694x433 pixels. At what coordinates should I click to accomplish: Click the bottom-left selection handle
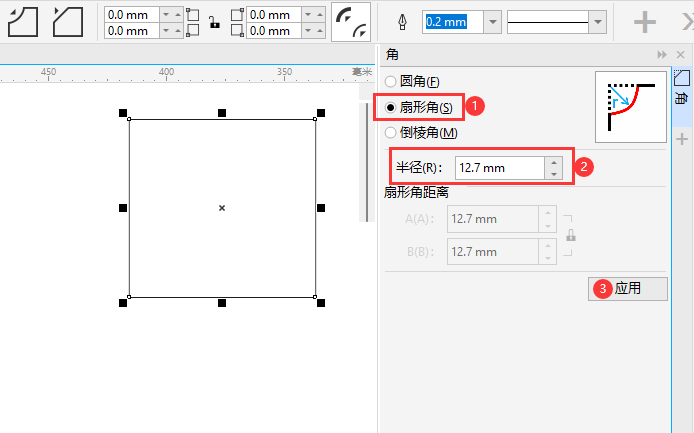point(123,303)
